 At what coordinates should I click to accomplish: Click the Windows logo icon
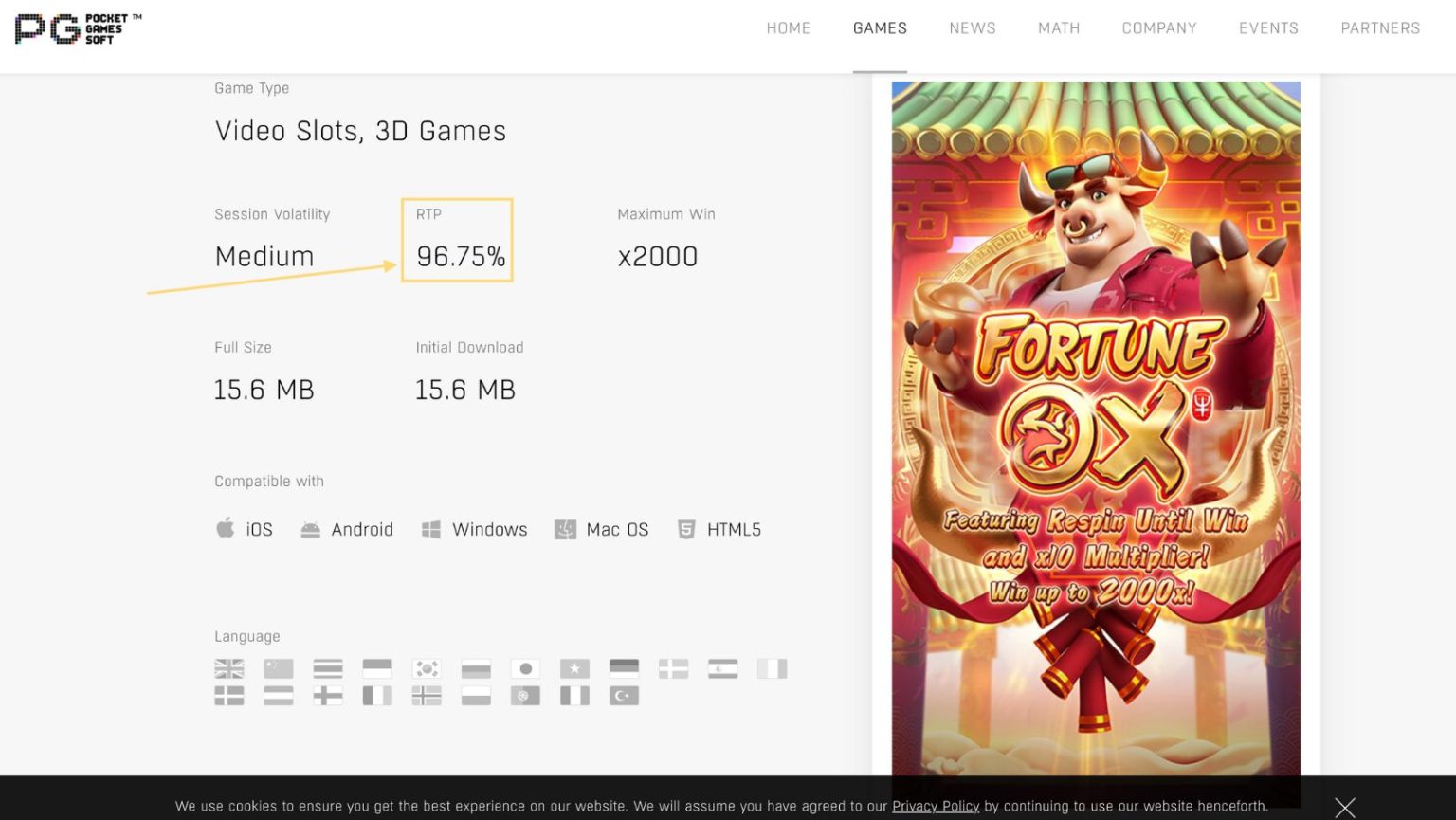tap(430, 530)
